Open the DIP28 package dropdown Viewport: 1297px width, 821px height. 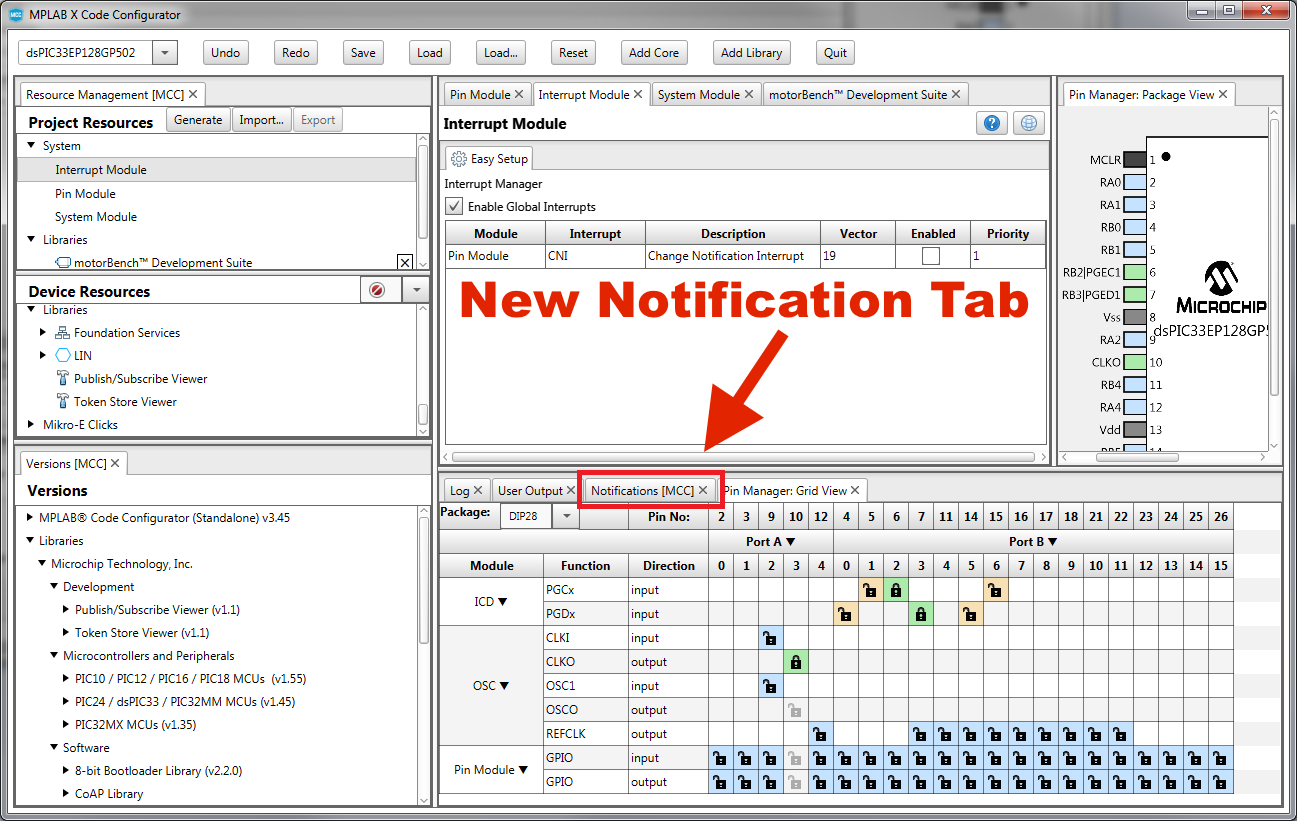point(566,516)
